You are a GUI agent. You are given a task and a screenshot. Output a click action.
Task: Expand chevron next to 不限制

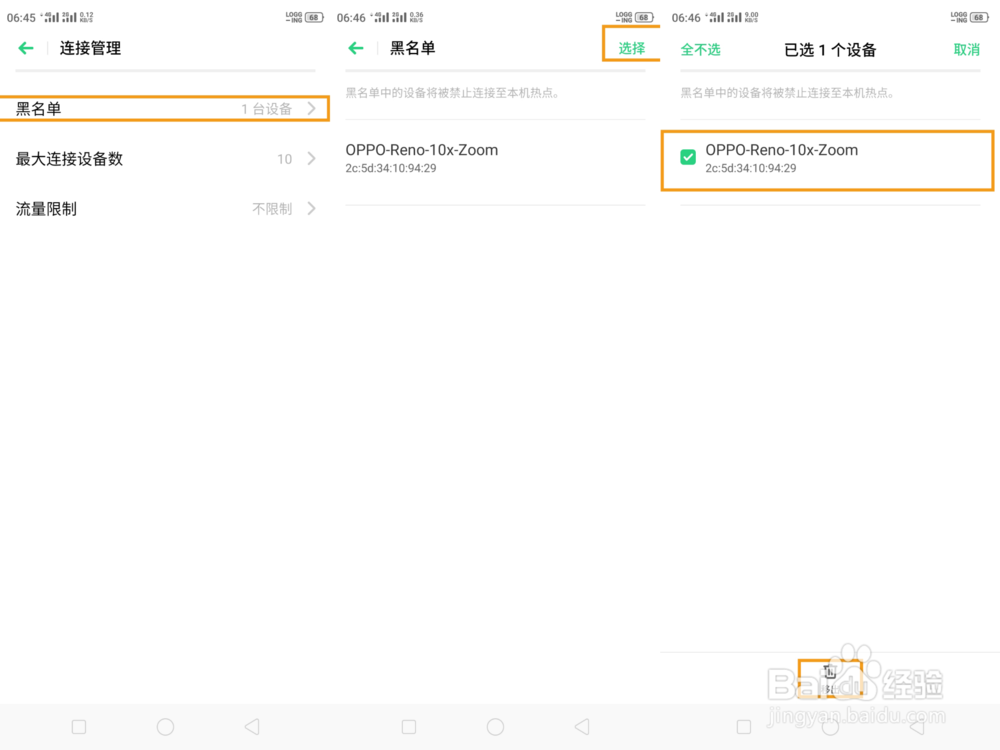312,209
